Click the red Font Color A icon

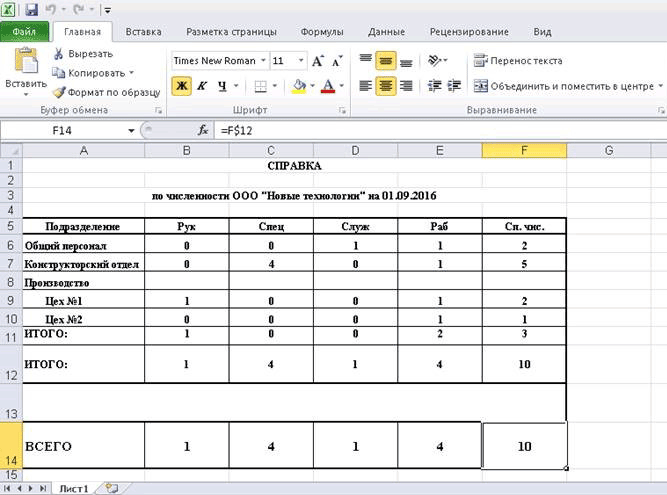click(x=328, y=86)
